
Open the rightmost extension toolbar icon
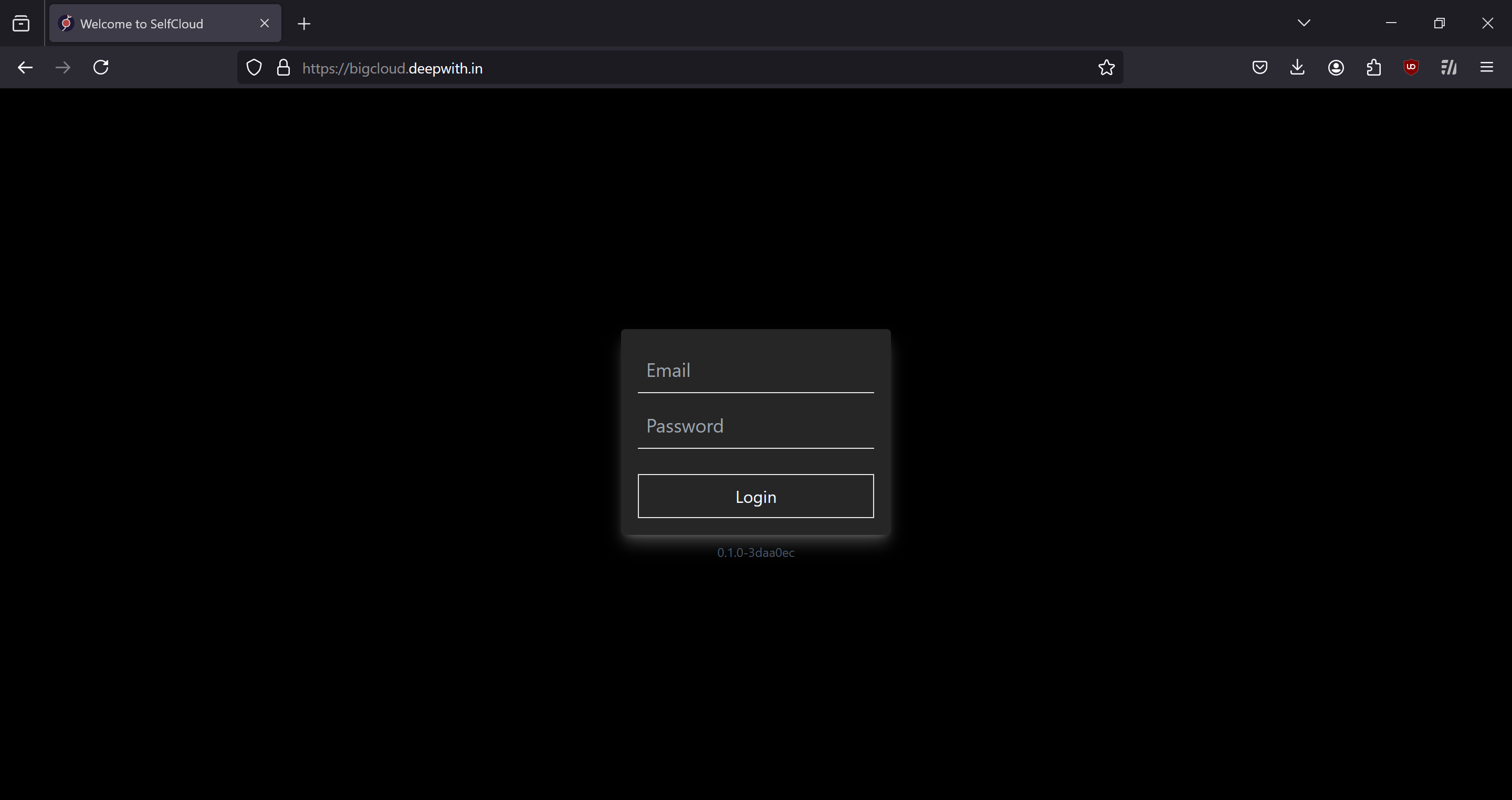pos(1448,67)
